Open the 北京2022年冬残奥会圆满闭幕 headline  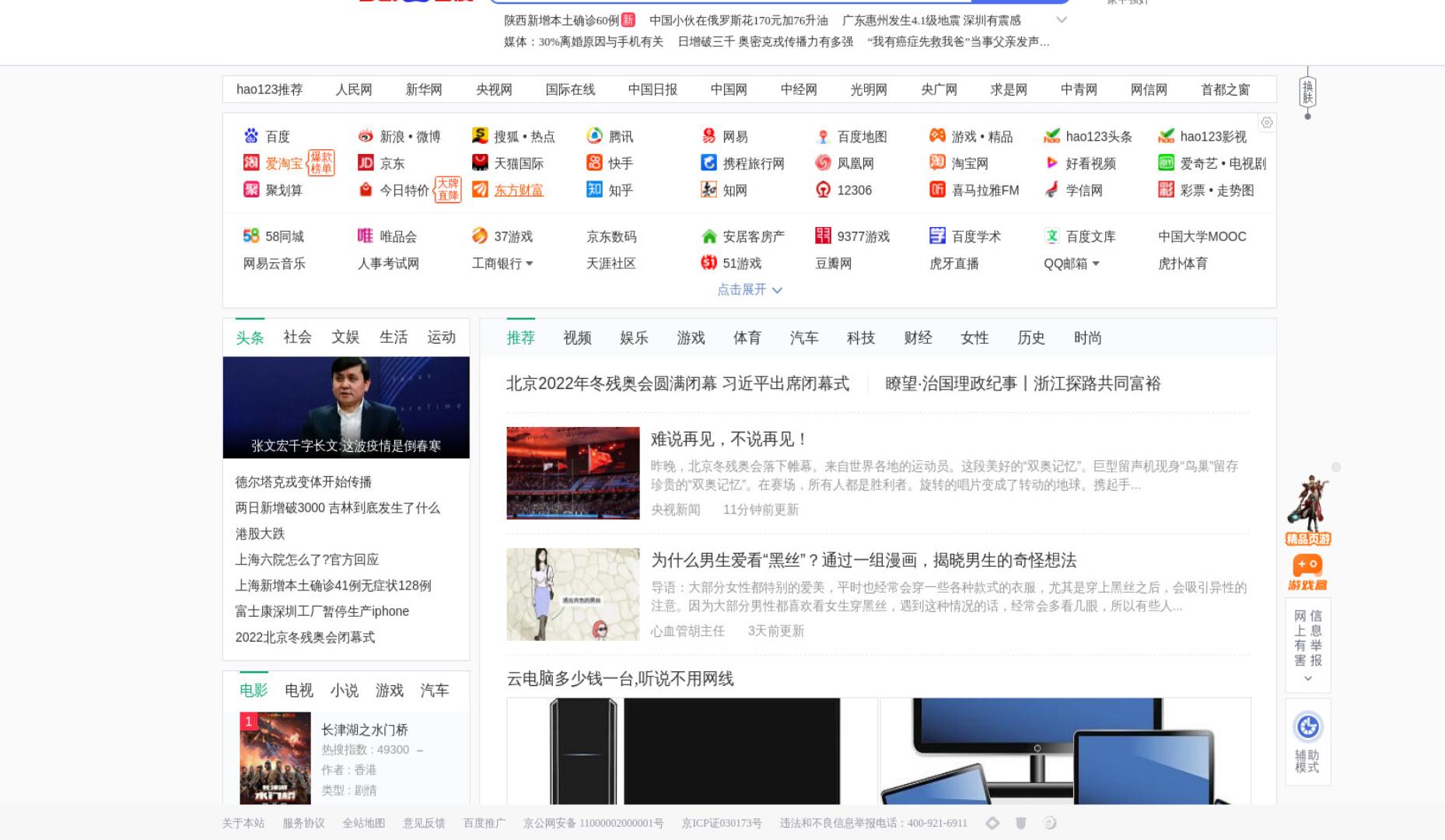[x=677, y=383]
